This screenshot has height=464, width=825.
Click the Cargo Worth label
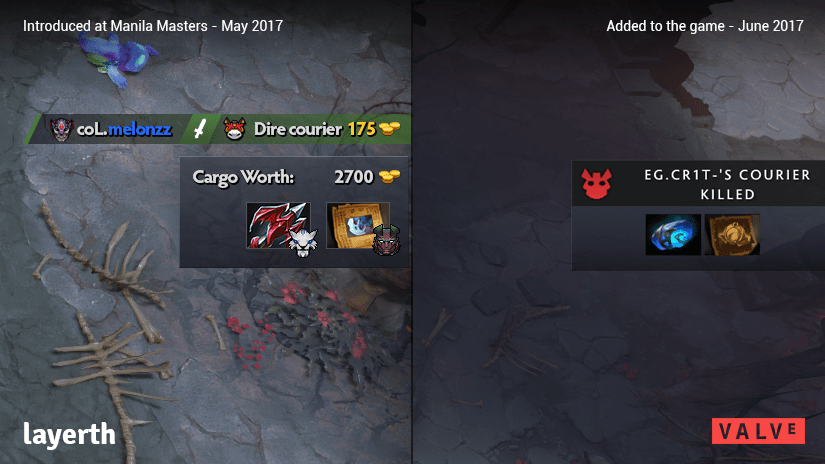[x=243, y=177]
